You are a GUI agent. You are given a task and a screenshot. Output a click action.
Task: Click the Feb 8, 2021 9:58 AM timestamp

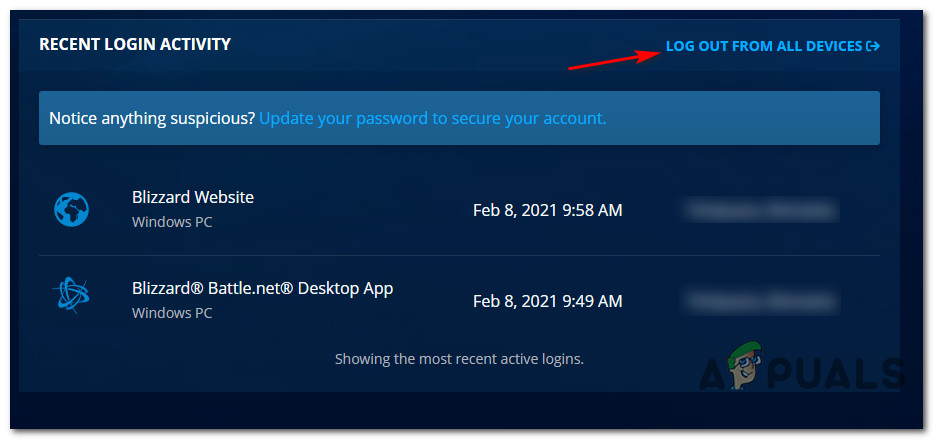[x=548, y=210]
